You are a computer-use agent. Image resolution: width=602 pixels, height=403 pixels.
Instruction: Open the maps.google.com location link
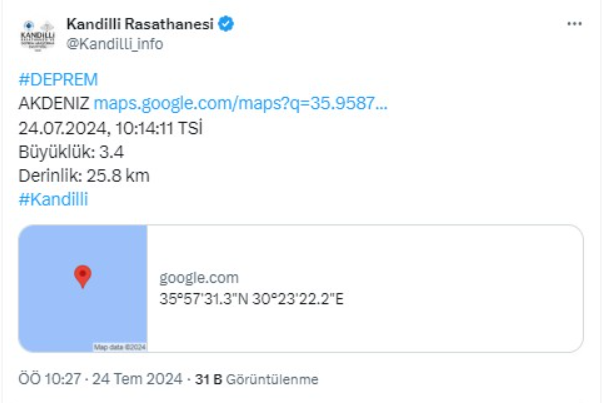pos(240,103)
